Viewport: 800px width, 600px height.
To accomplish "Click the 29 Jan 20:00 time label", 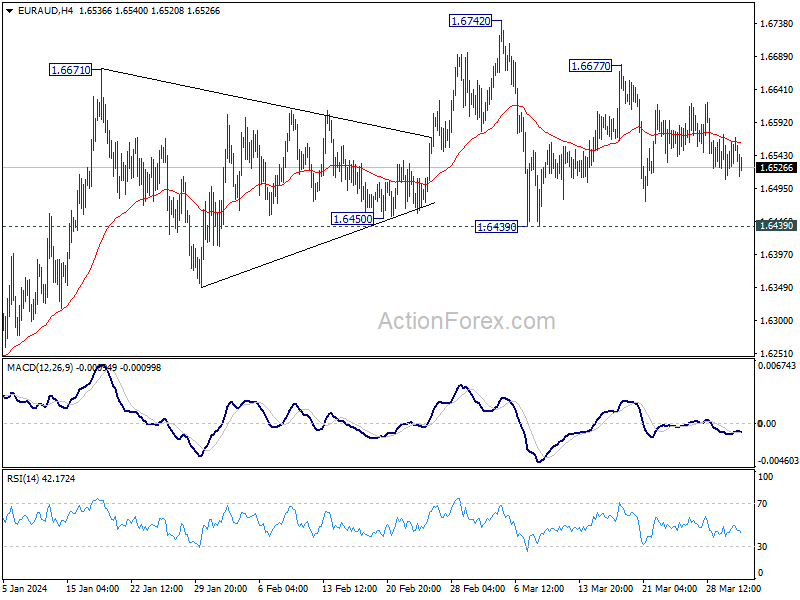I will pyautogui.click(x=220, y=588).
